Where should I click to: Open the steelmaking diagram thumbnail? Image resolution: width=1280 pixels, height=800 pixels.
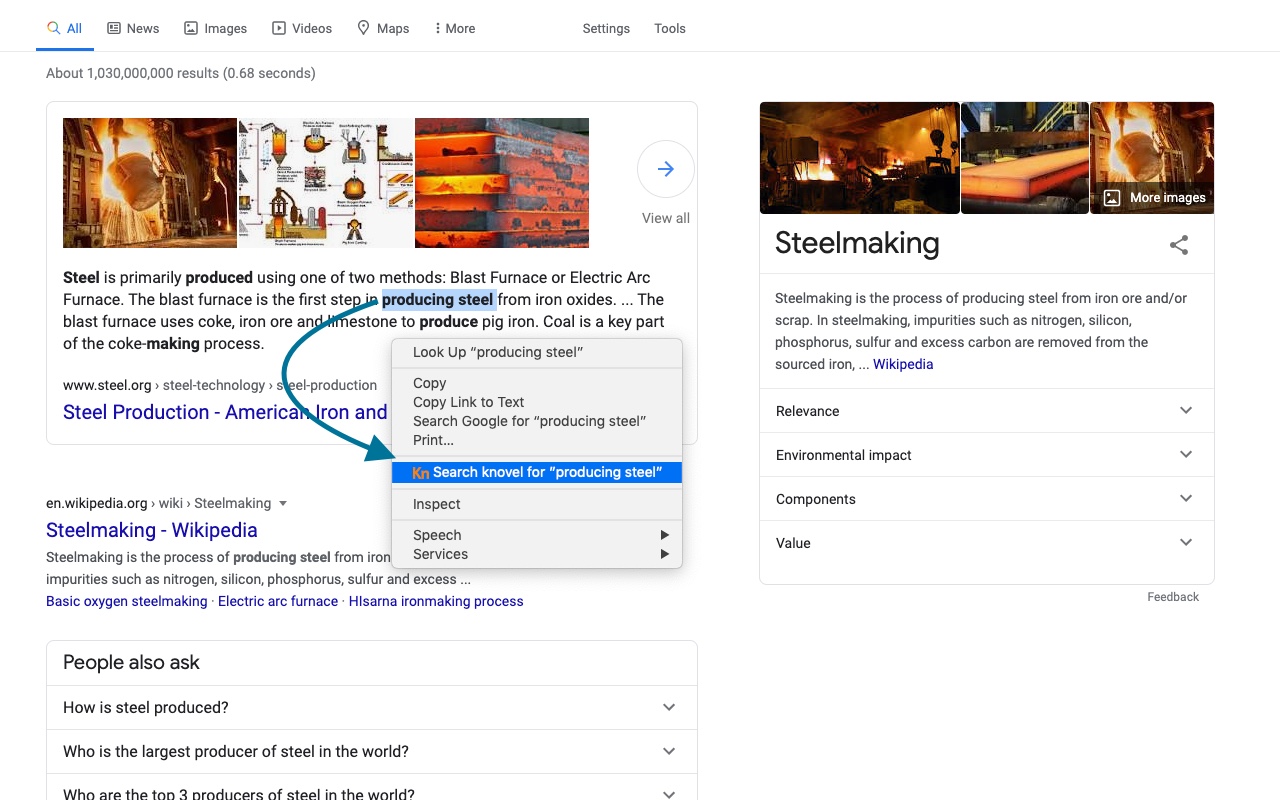(326, 183)
